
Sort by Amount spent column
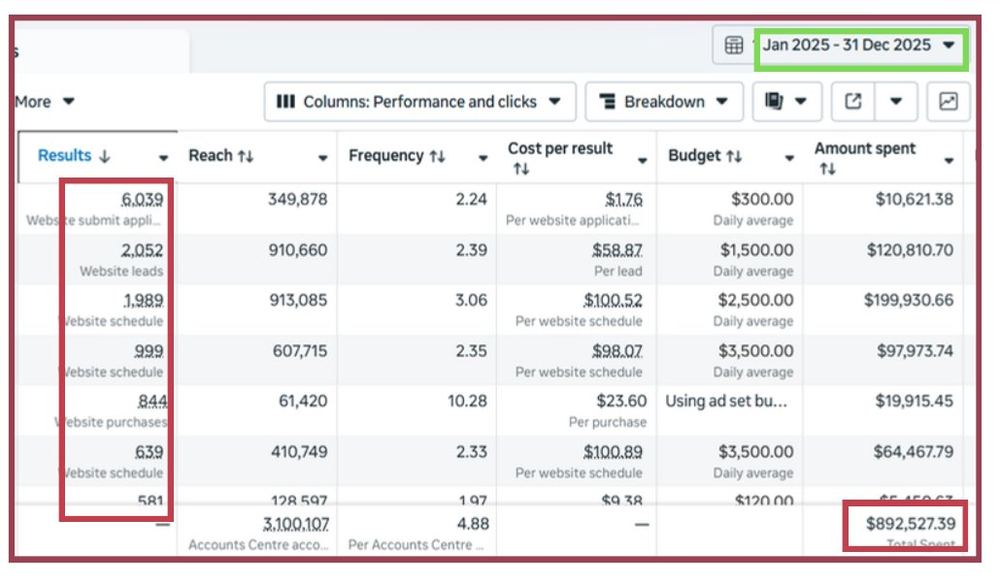[x=865, y=157]
